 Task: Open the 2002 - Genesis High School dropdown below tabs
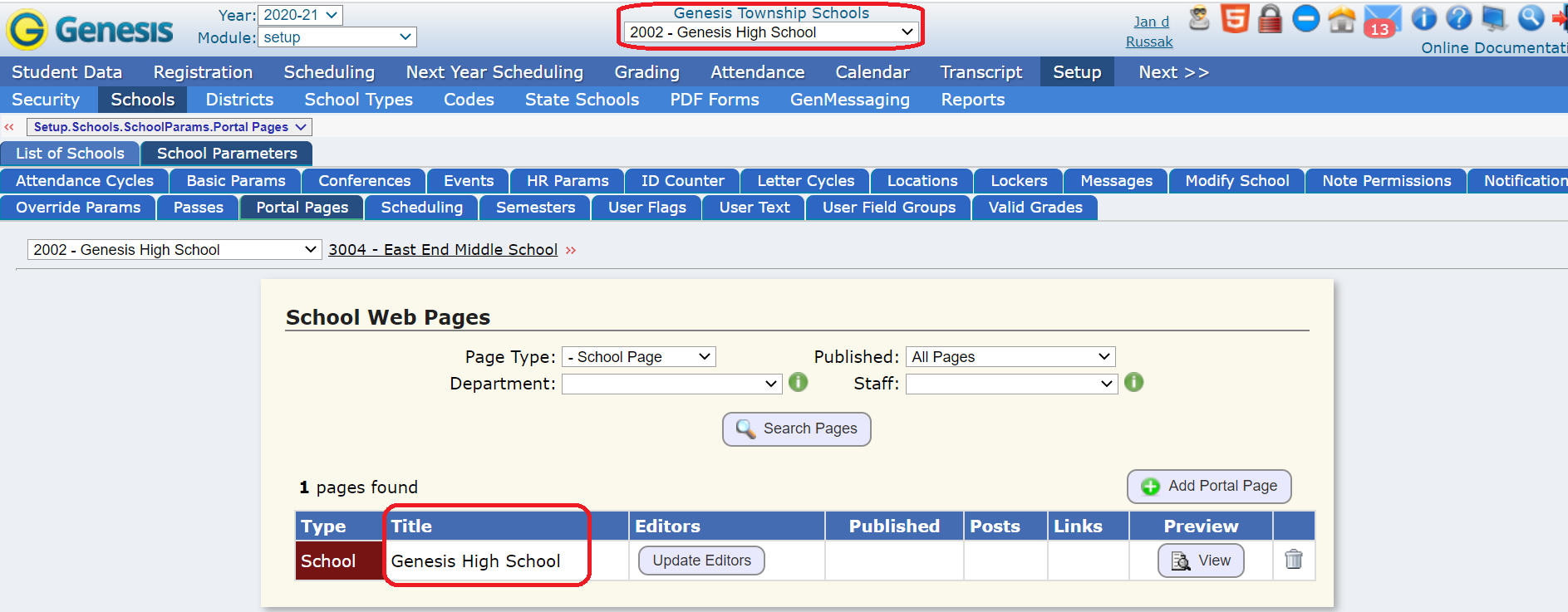click(x=174, y=250)
